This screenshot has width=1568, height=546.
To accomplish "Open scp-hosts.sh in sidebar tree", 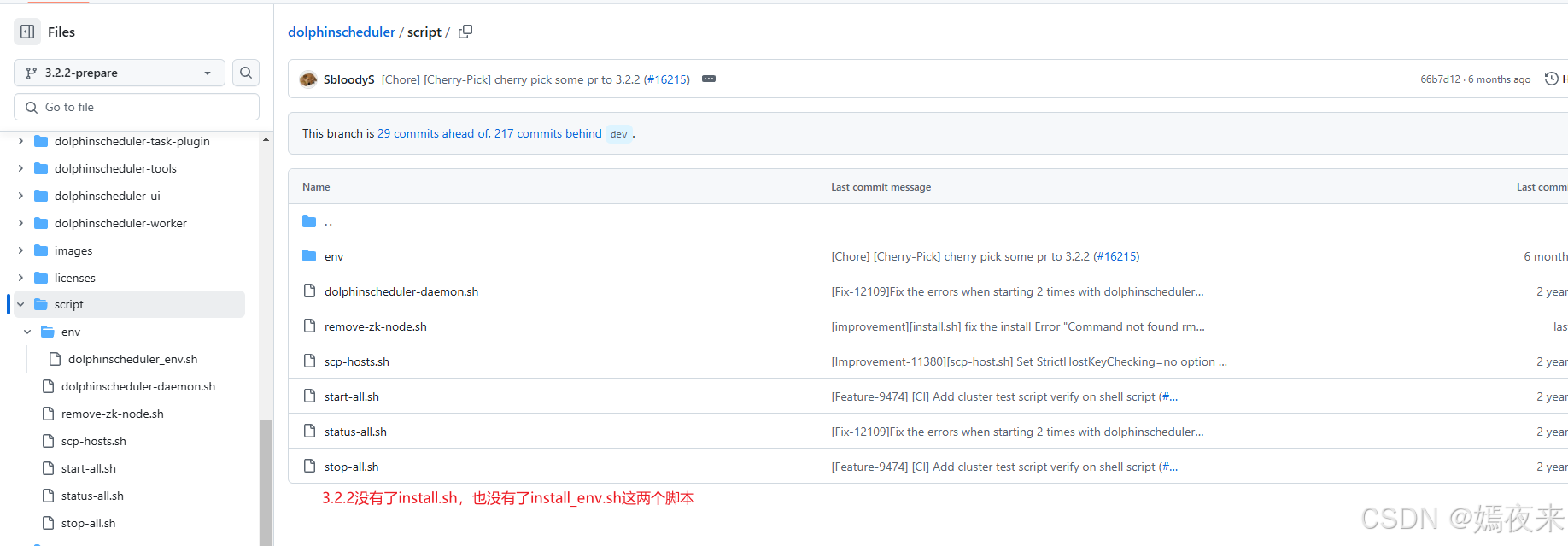I will (94, 441).
